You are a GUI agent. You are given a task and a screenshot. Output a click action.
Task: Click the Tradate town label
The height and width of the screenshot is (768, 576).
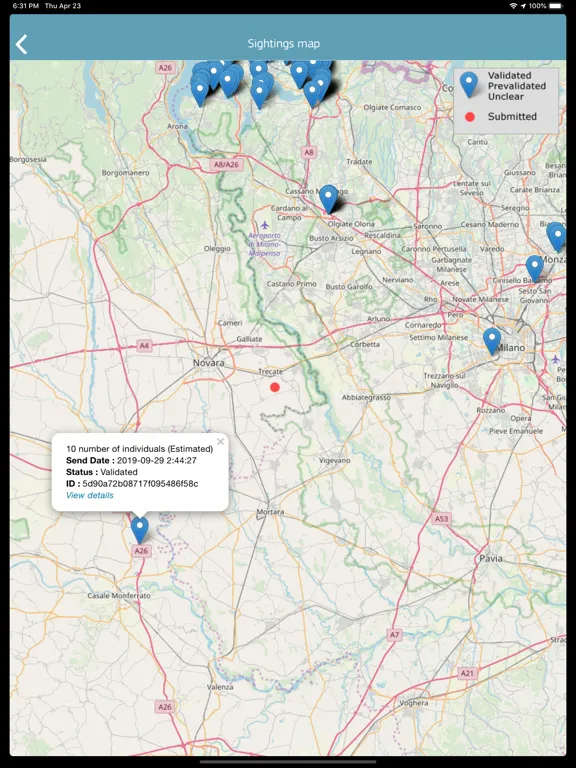coord(359,162)
